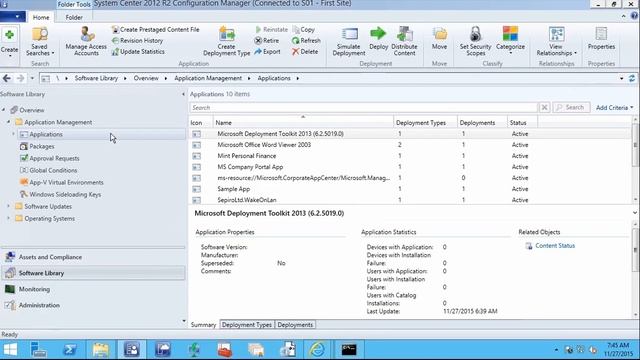Open the Deployments tab
The image size is (640, 360).
[295, 324]
